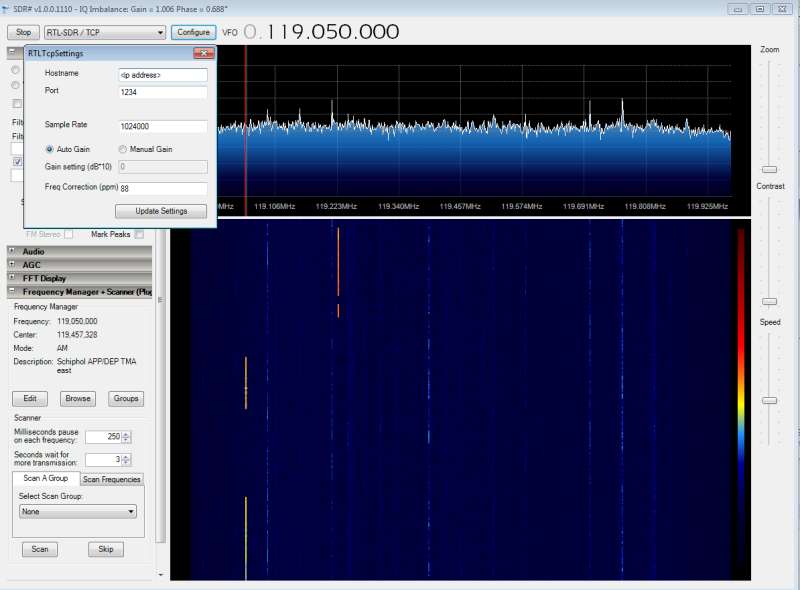The height and width of the screenshot is (590, 800).
Task: Click the Contrast slider handle
Action: [x=769, y=302]
